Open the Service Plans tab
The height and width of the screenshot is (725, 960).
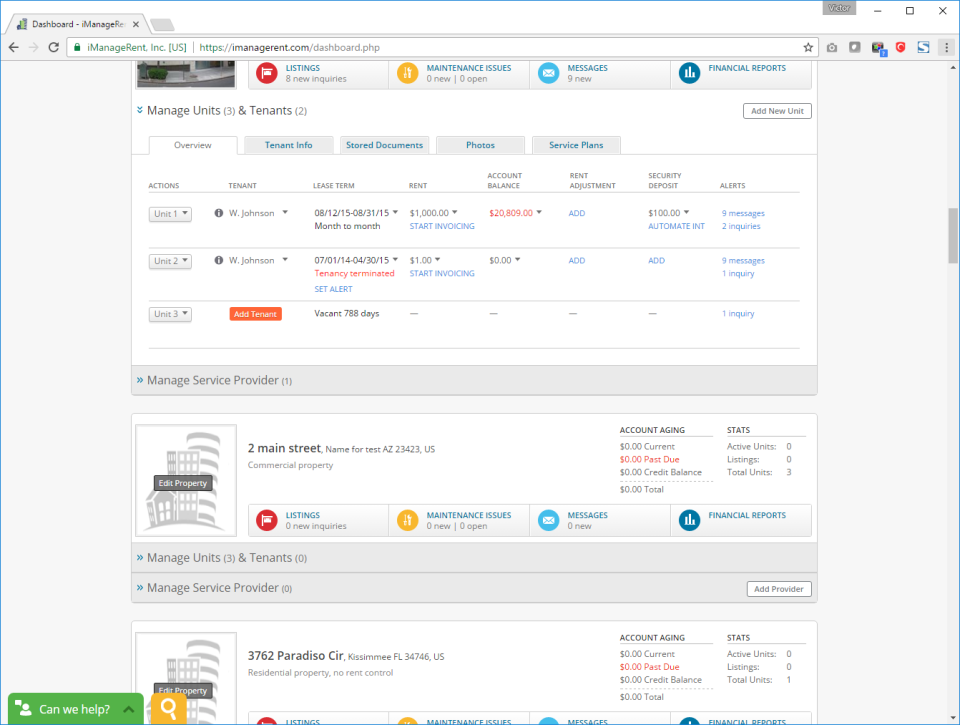576,144
